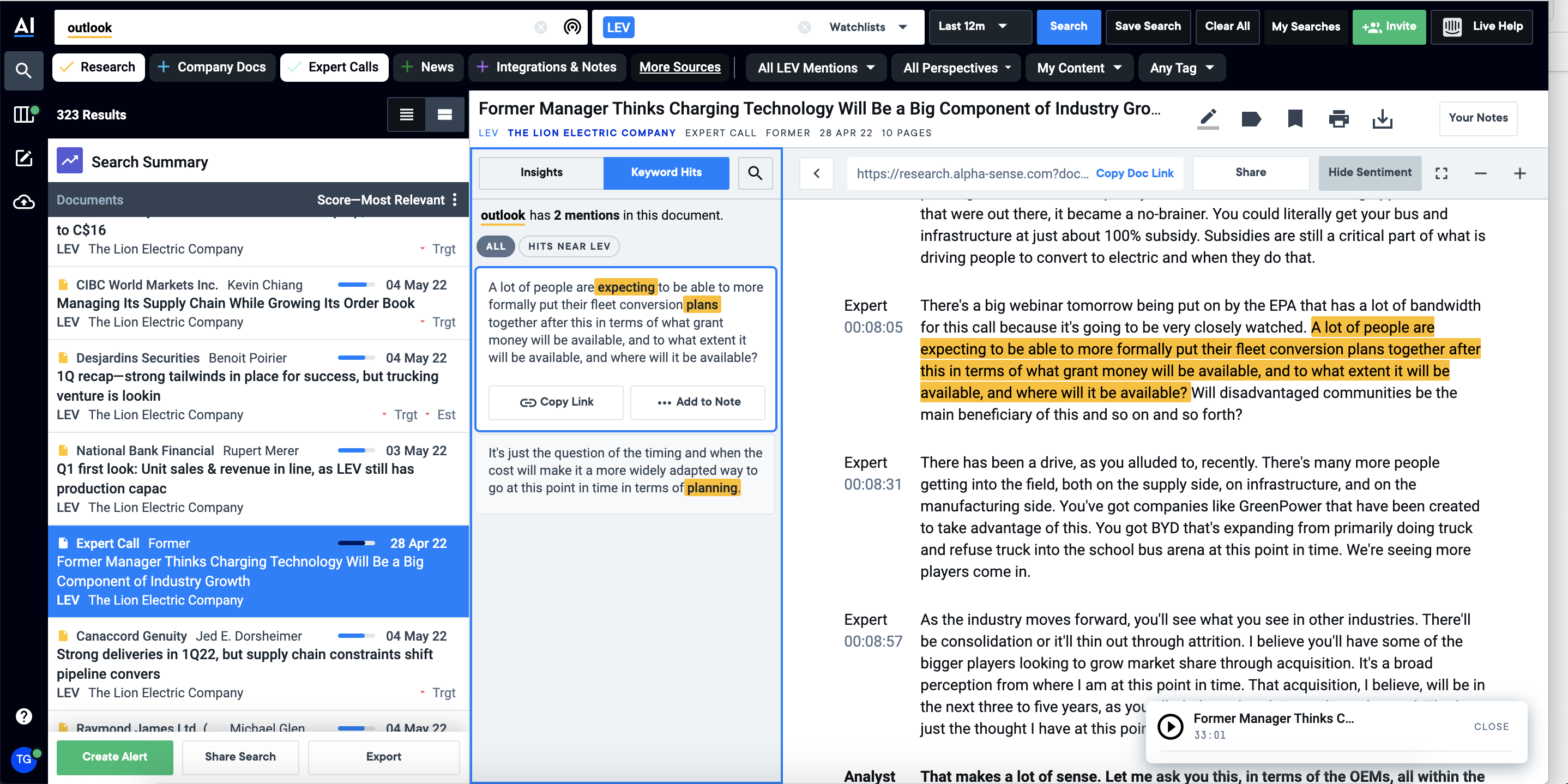The width and height of the screenshot is (1568, 784).
Task: Click Copy Doc Link
Action: point(1134,173)
